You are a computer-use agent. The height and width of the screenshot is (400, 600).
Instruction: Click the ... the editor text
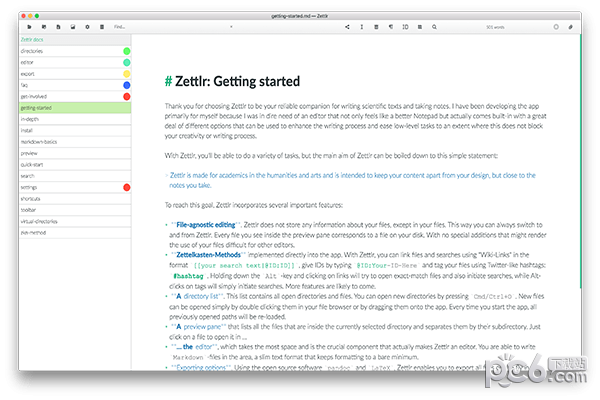point(194,347)
